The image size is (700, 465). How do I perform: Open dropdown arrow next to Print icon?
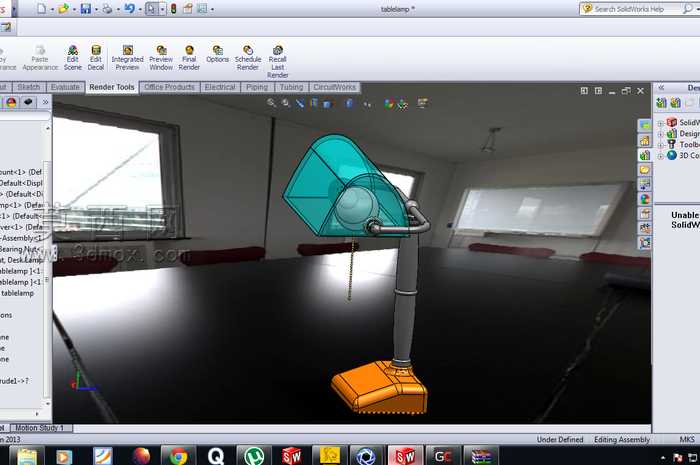117,9
